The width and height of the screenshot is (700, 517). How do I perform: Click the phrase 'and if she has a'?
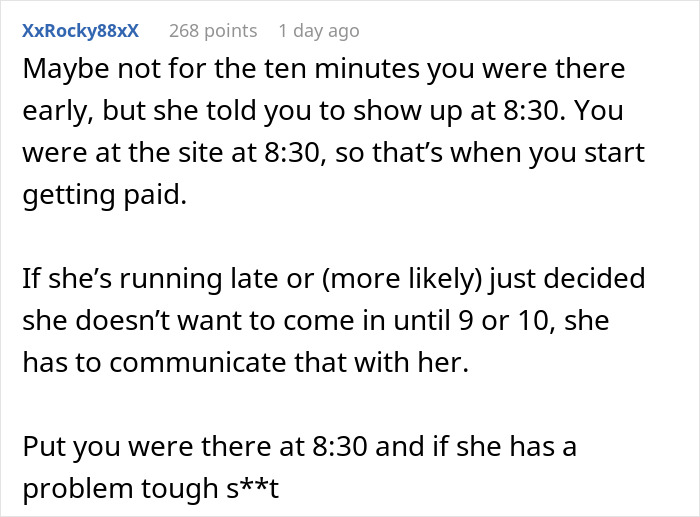pos(476,446)
